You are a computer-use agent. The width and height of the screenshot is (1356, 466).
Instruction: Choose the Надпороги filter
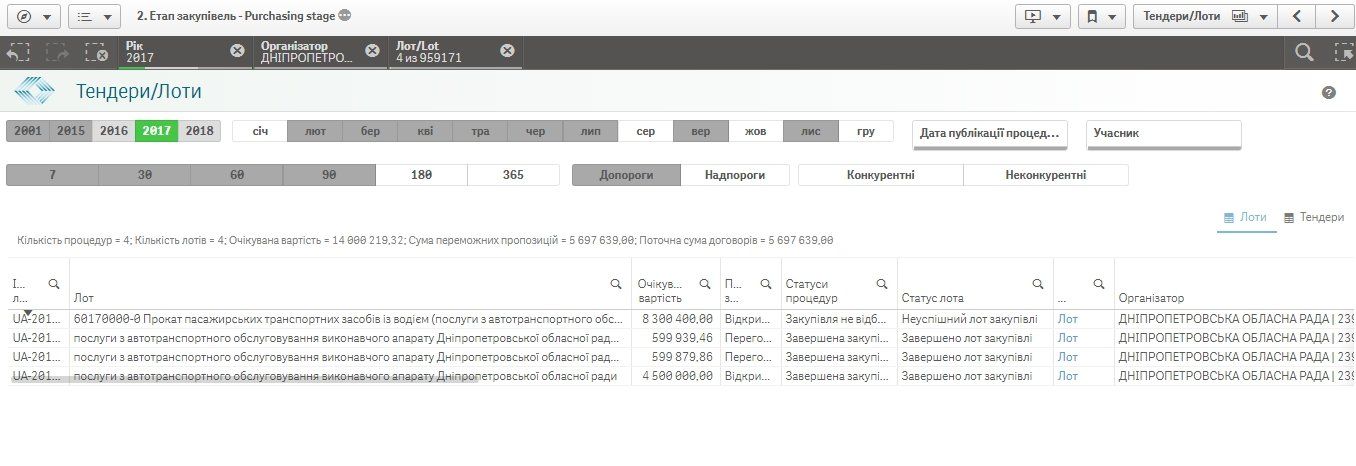pos(735,175)
